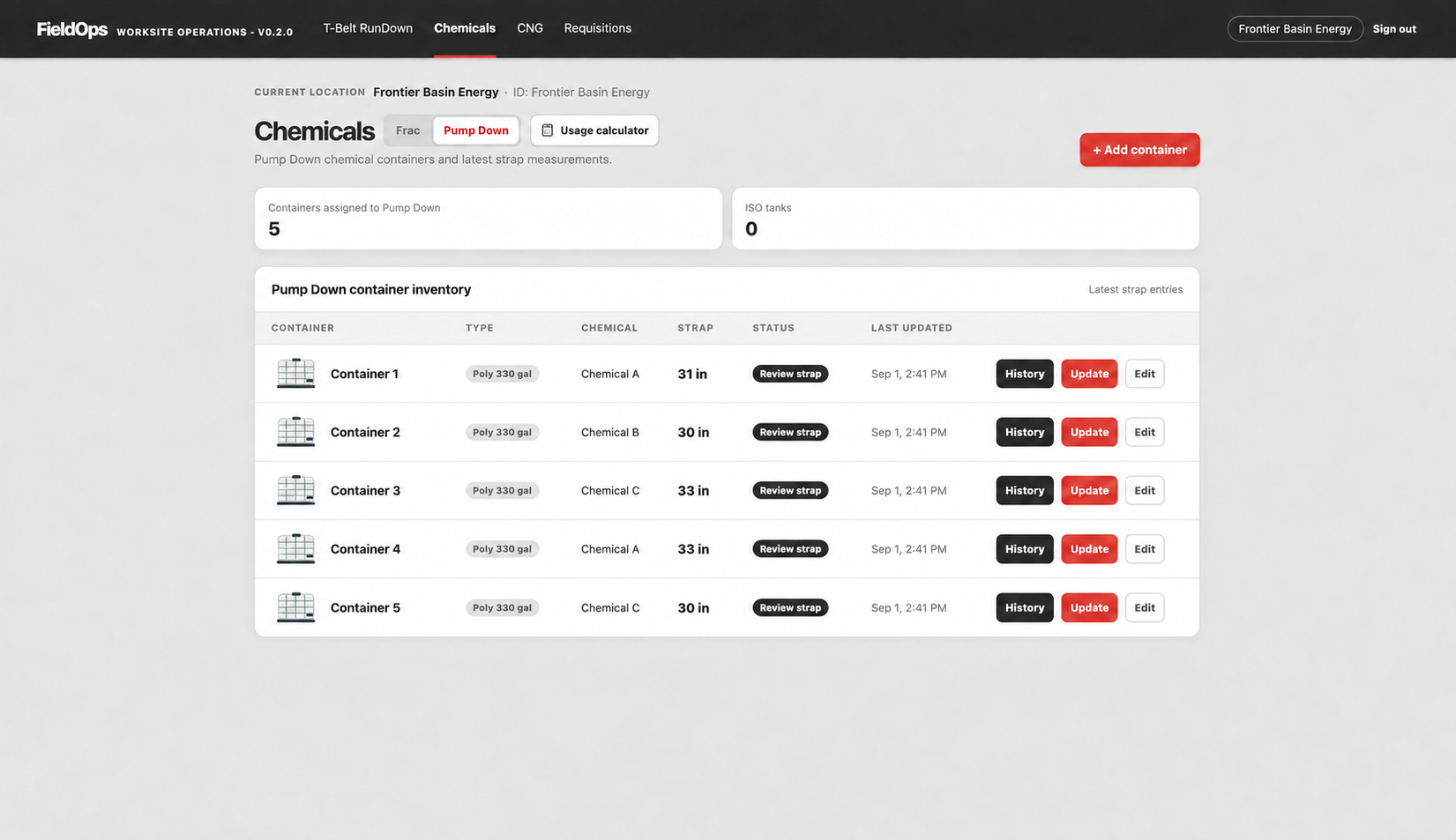Click Poly 330 gal tag for Container 2

502,432
